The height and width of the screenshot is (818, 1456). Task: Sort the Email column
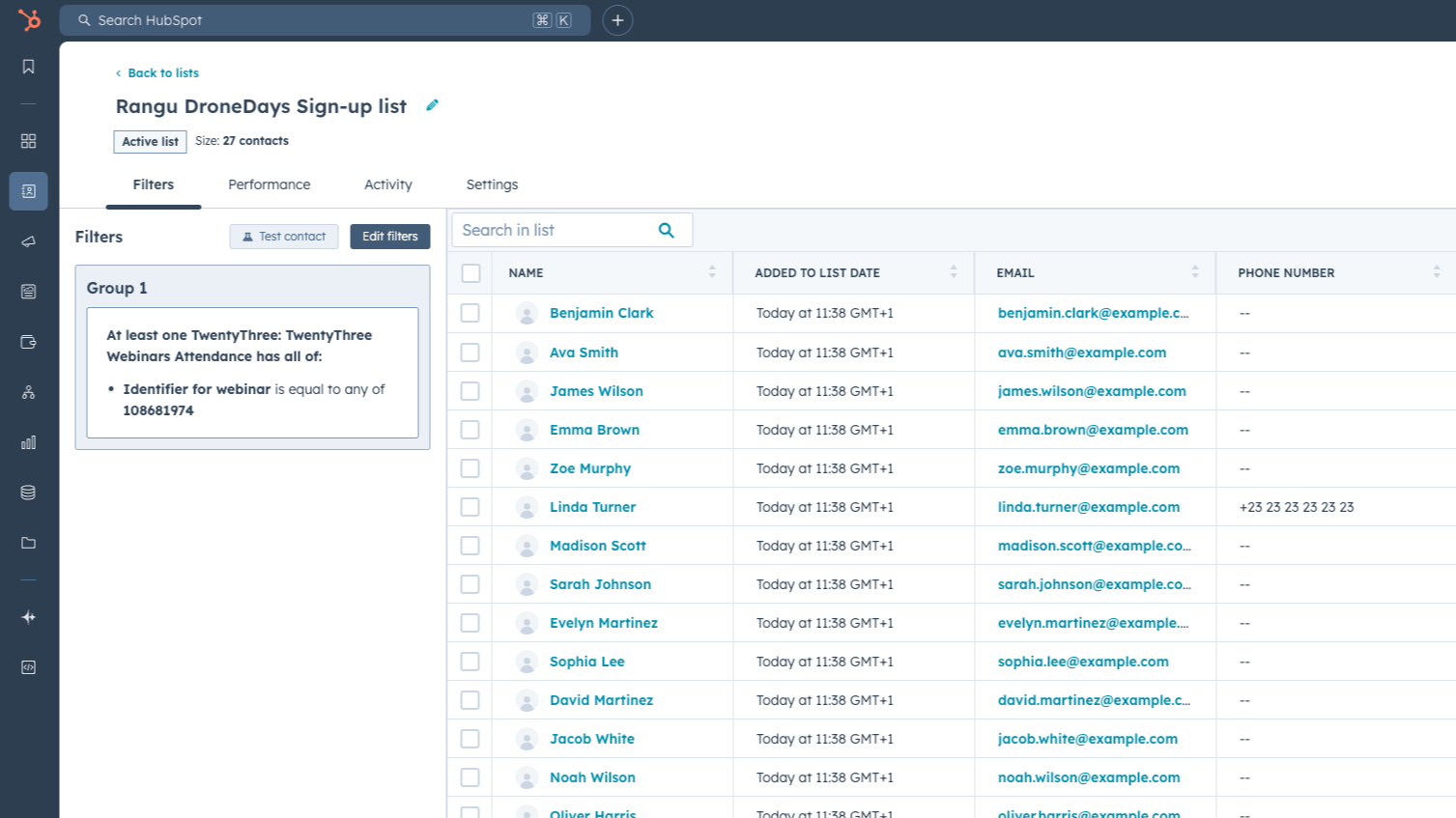tap(1195, 272)
